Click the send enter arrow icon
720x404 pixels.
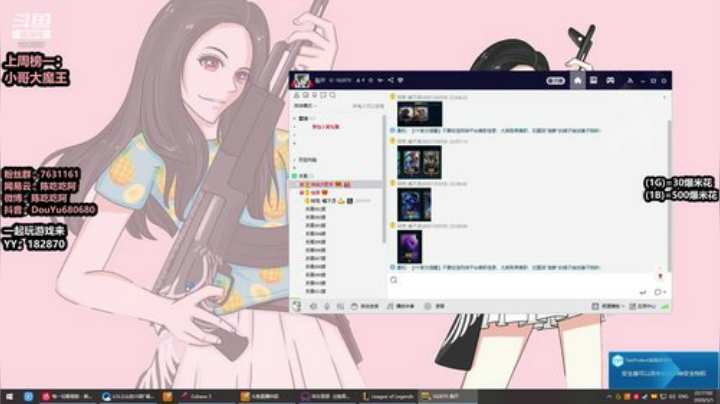643,292
